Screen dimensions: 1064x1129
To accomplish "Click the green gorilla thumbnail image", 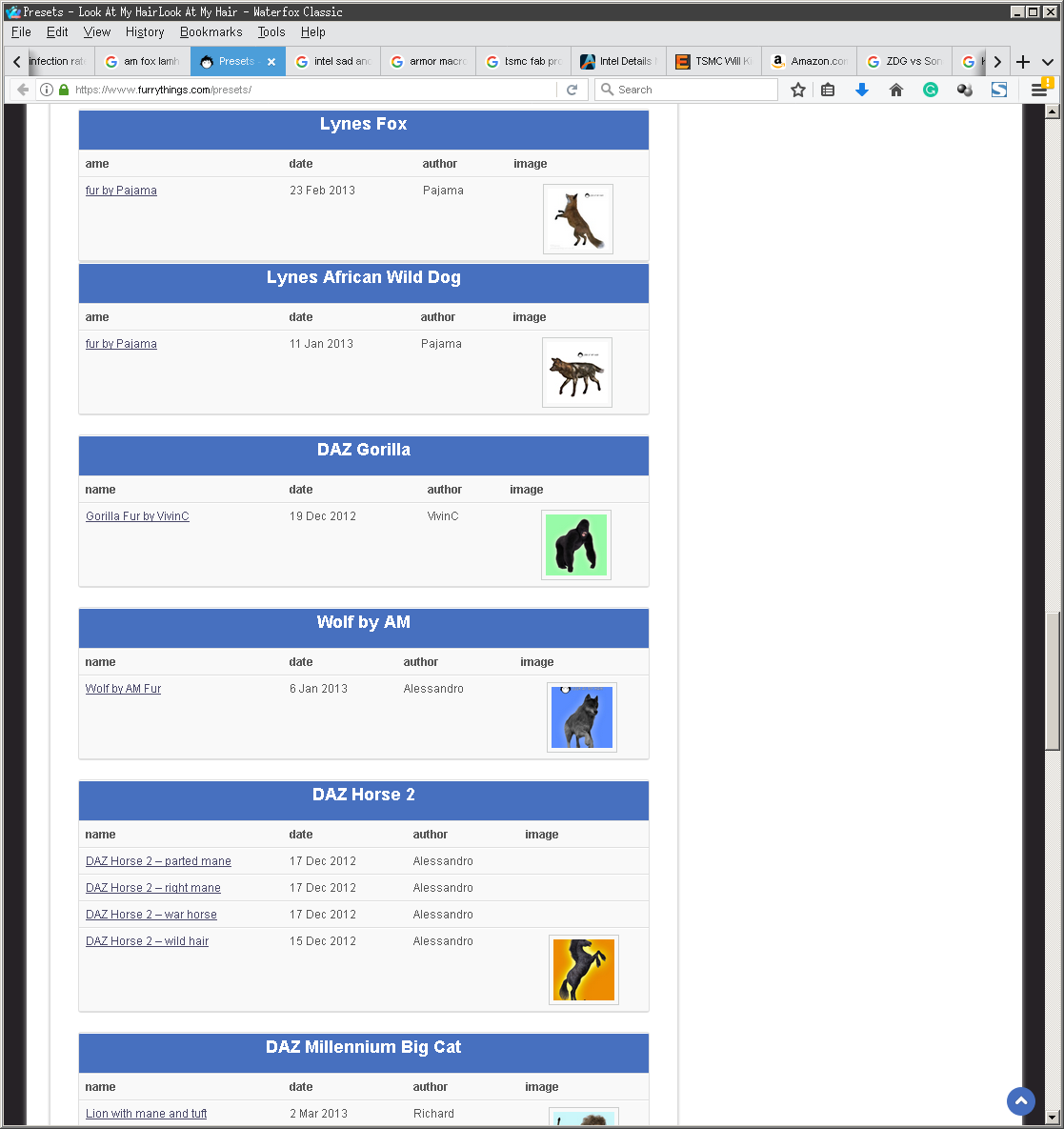I will coord(576,545).
